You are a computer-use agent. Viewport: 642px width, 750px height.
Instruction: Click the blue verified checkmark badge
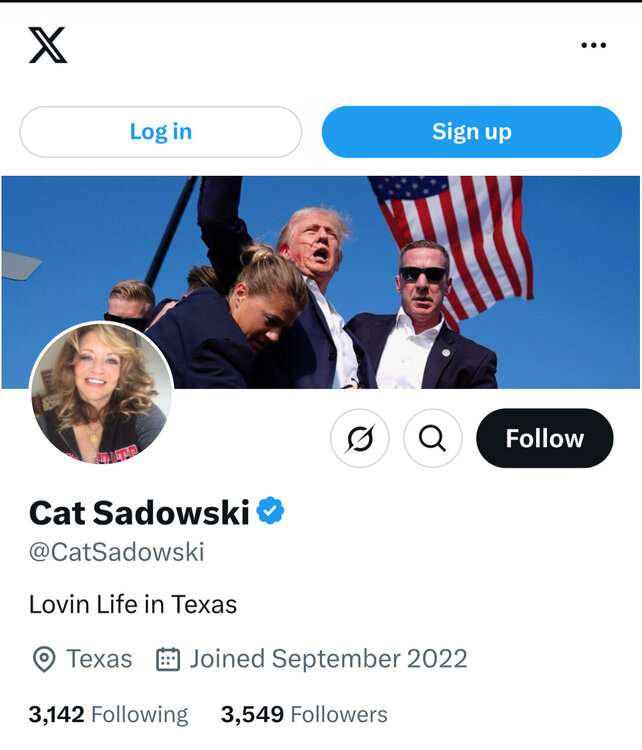pos(270,511)
